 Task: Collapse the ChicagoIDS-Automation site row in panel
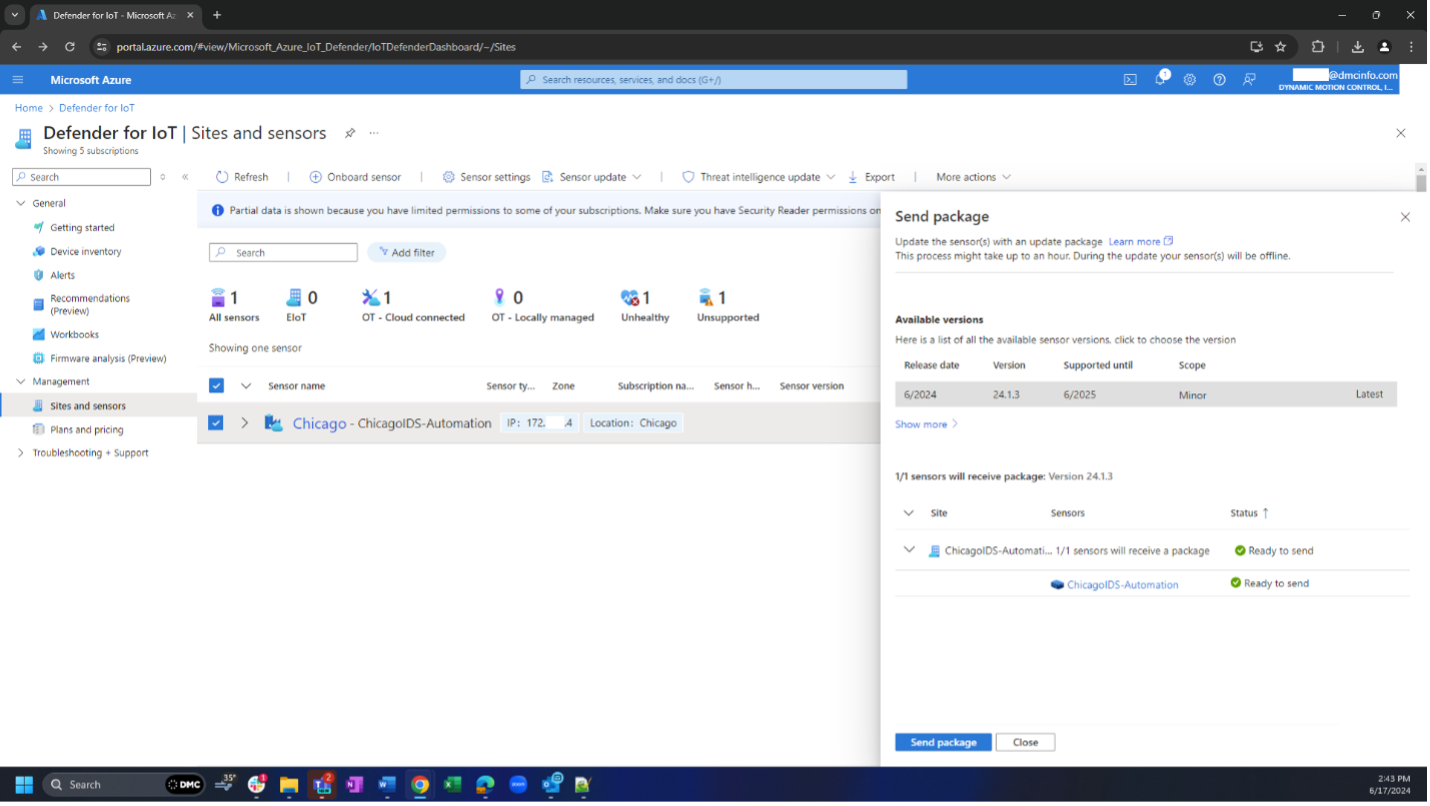click(909, 550)
